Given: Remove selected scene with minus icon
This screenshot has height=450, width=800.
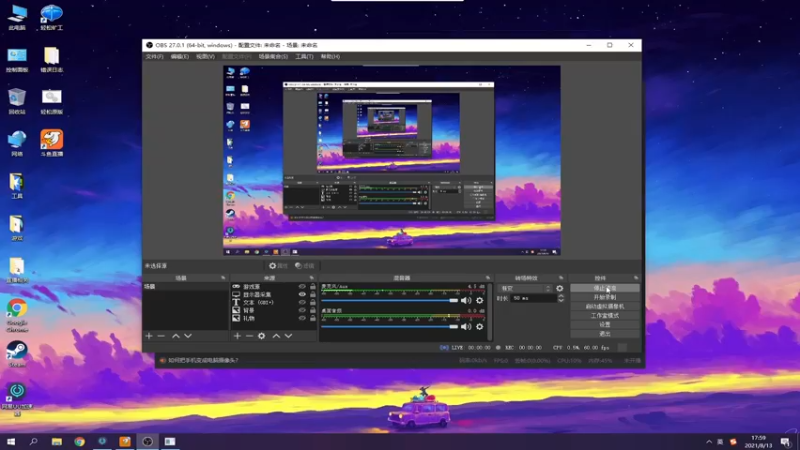Looking at the screenshot, I should click(x=161, y=336).
